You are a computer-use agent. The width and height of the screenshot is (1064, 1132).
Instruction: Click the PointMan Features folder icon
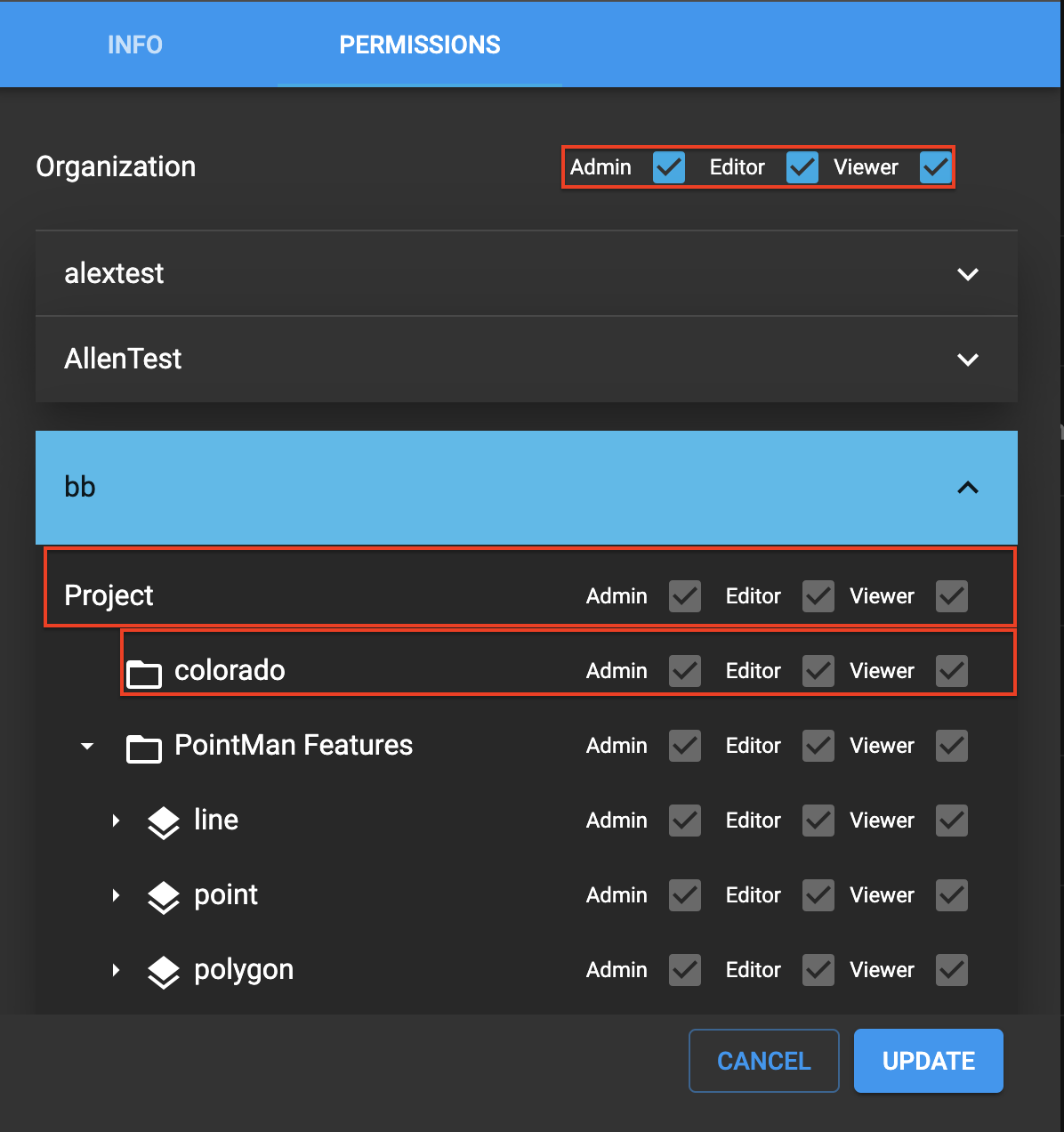coord(144,746)
